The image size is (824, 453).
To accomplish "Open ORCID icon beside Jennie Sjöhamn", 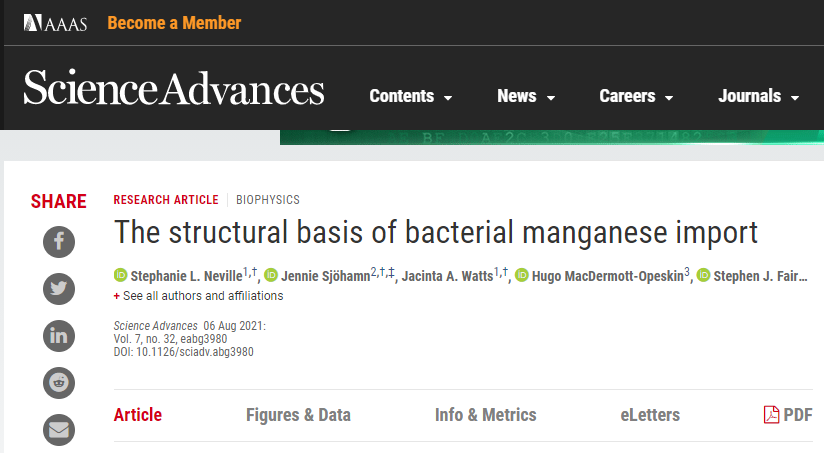I will point(271,276).
